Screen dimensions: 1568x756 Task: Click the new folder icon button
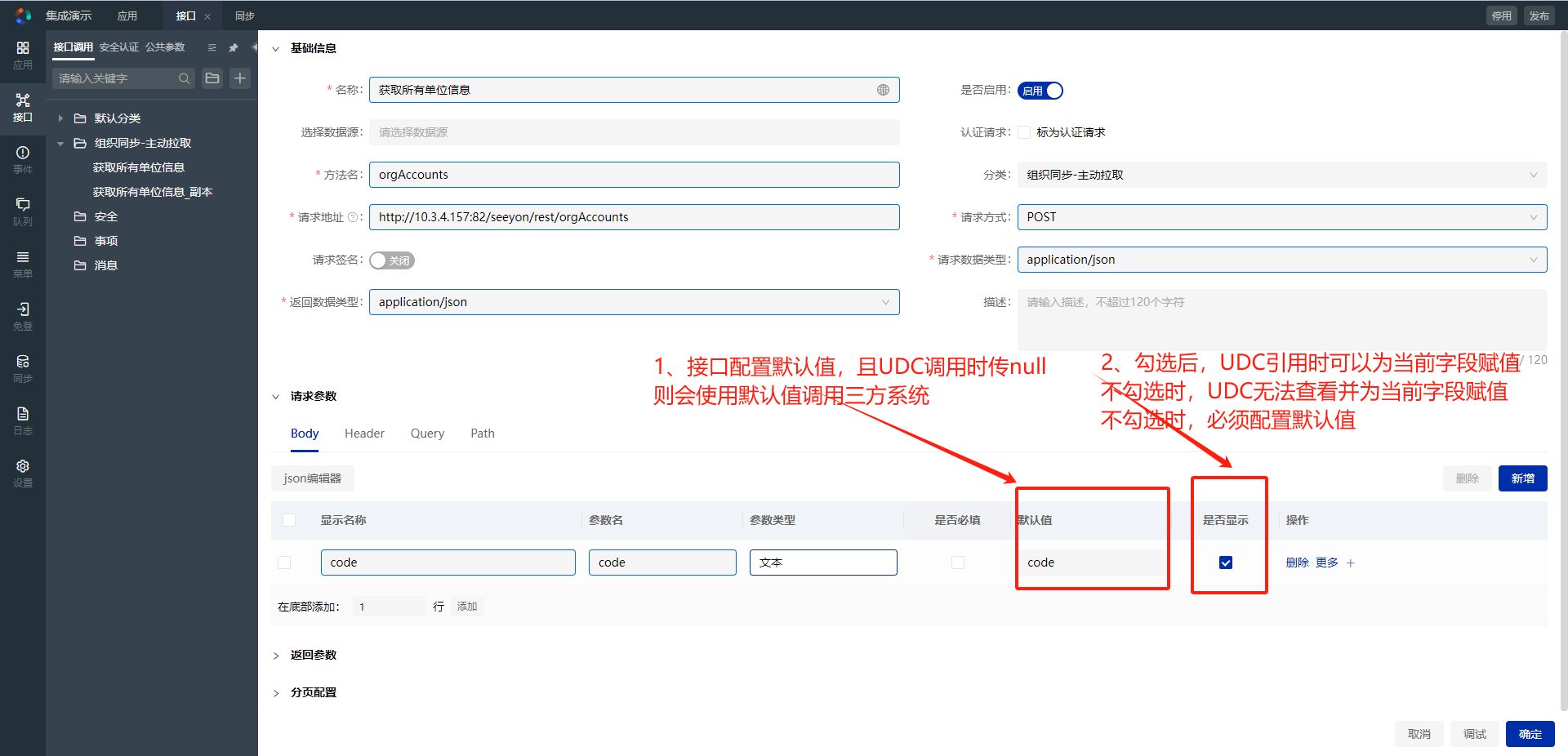[x=212, y=78]
